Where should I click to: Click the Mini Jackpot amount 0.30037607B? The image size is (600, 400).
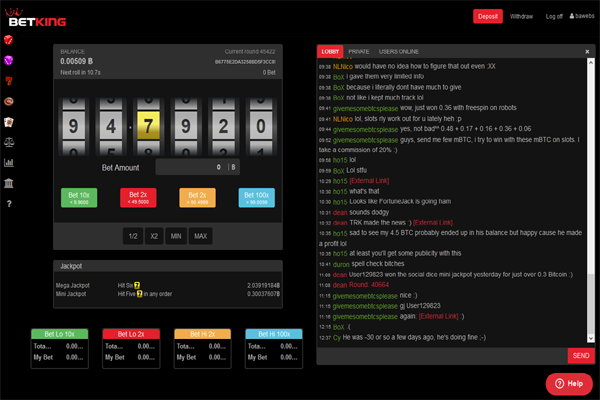(263, 294)
